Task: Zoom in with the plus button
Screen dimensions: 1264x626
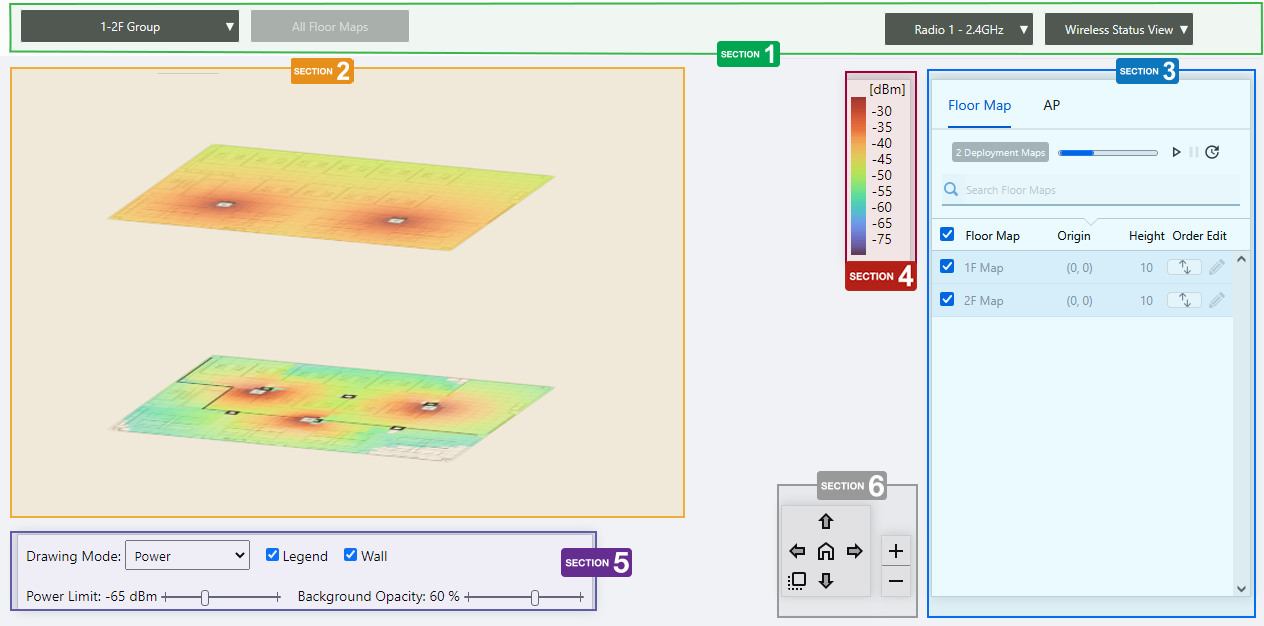Action: [896, 550]
